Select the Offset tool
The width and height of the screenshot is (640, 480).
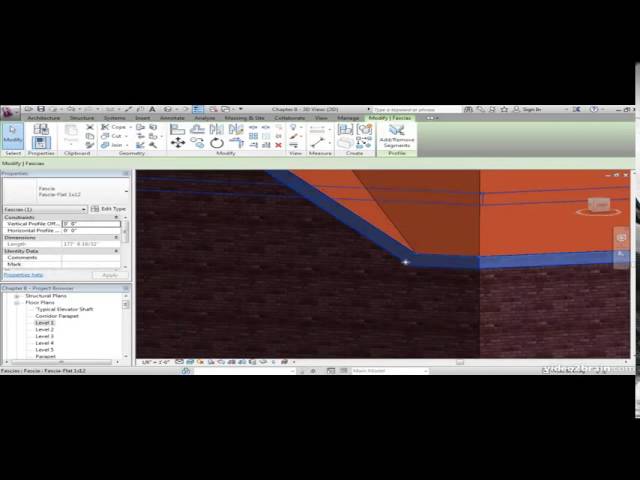(x=197, y=129)
